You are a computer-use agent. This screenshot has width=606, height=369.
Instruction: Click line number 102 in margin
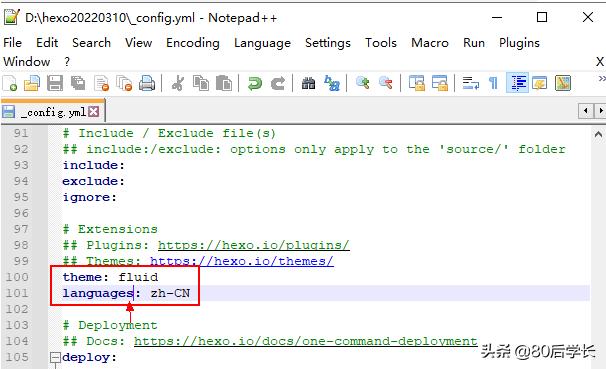[x=17, y=309]
